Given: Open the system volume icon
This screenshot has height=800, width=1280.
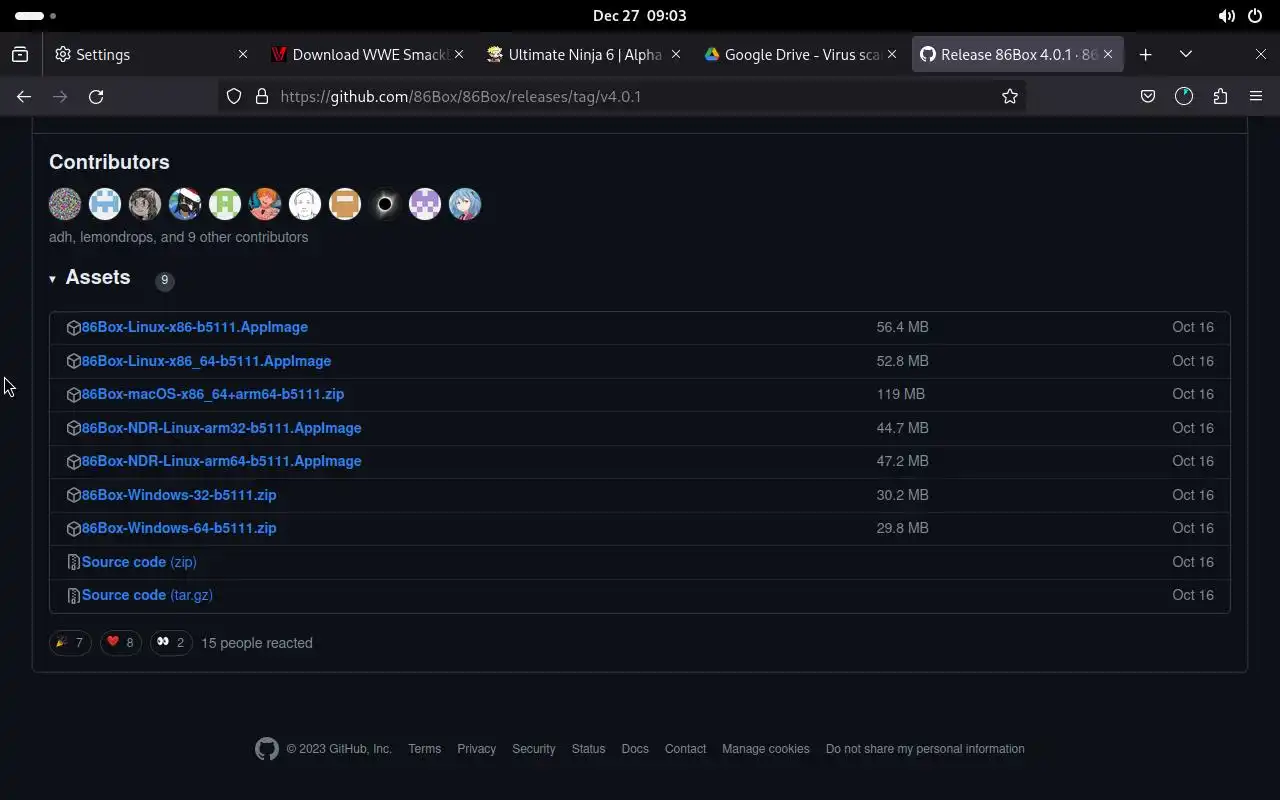Looking at the screenshot, I should (x=1226, y=16).
